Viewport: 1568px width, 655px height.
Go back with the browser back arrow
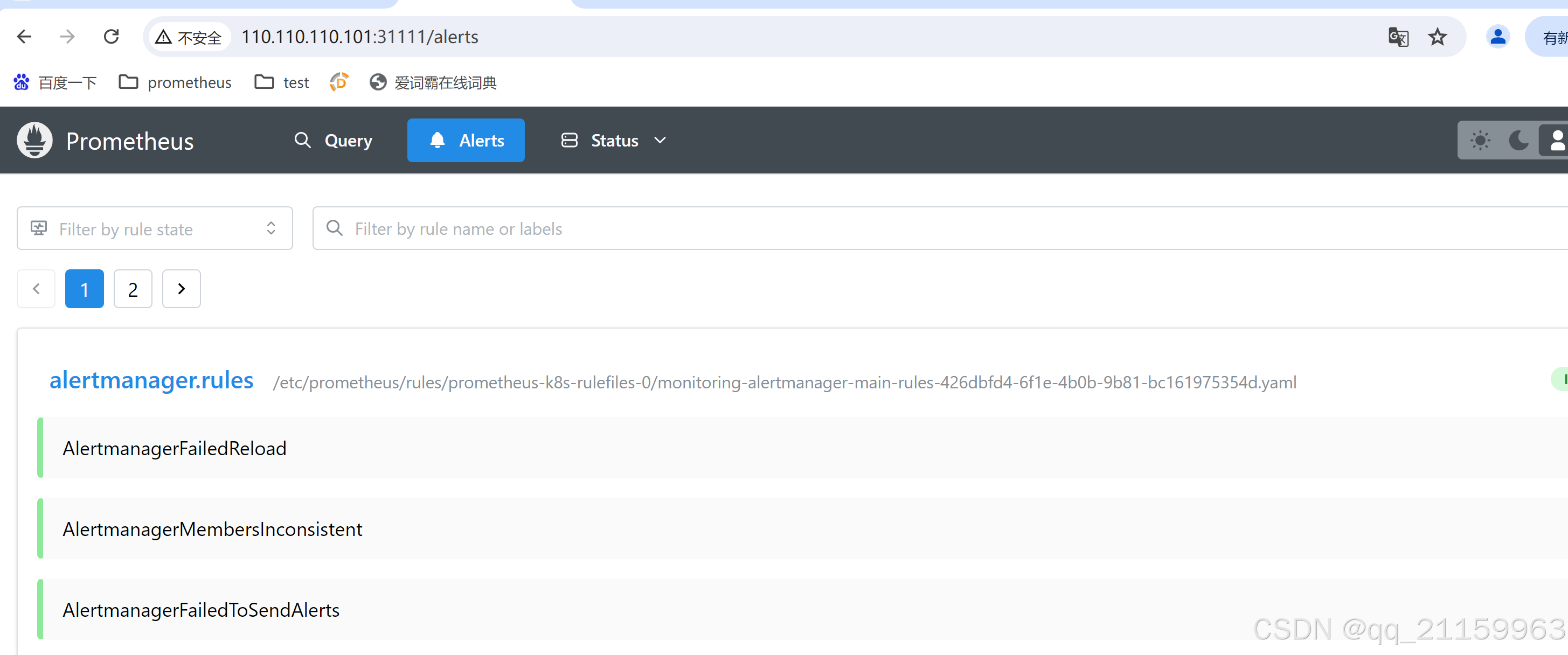24,37
